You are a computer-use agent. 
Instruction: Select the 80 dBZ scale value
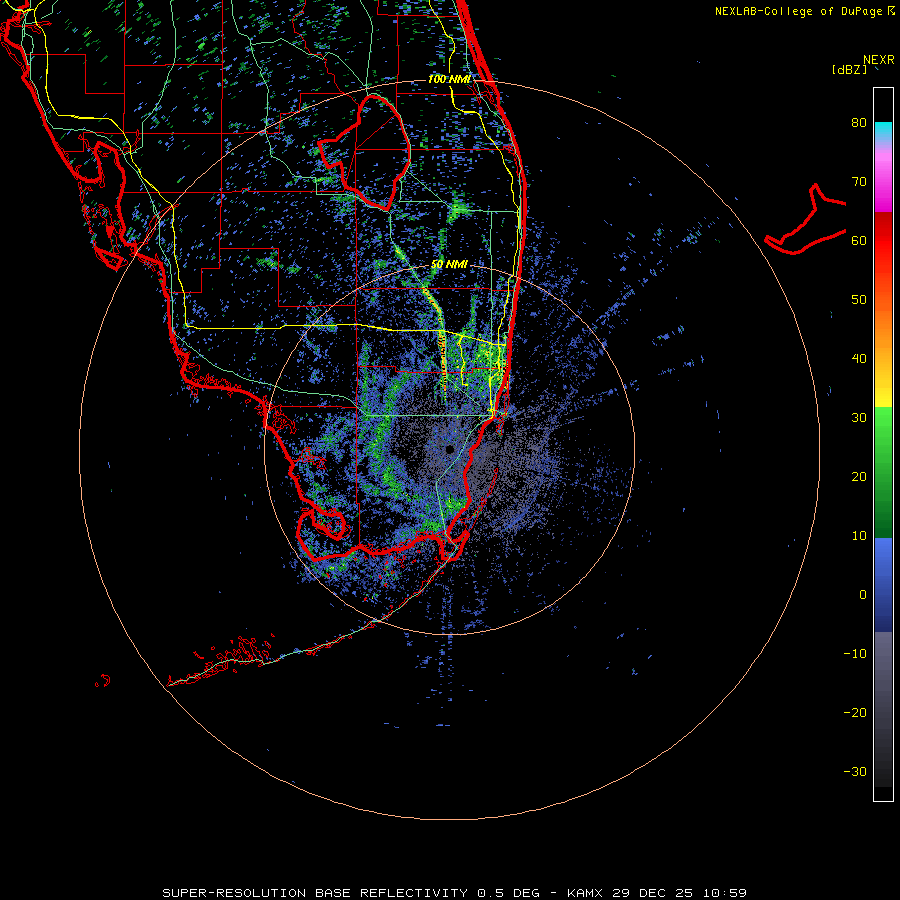coord(859,123)
